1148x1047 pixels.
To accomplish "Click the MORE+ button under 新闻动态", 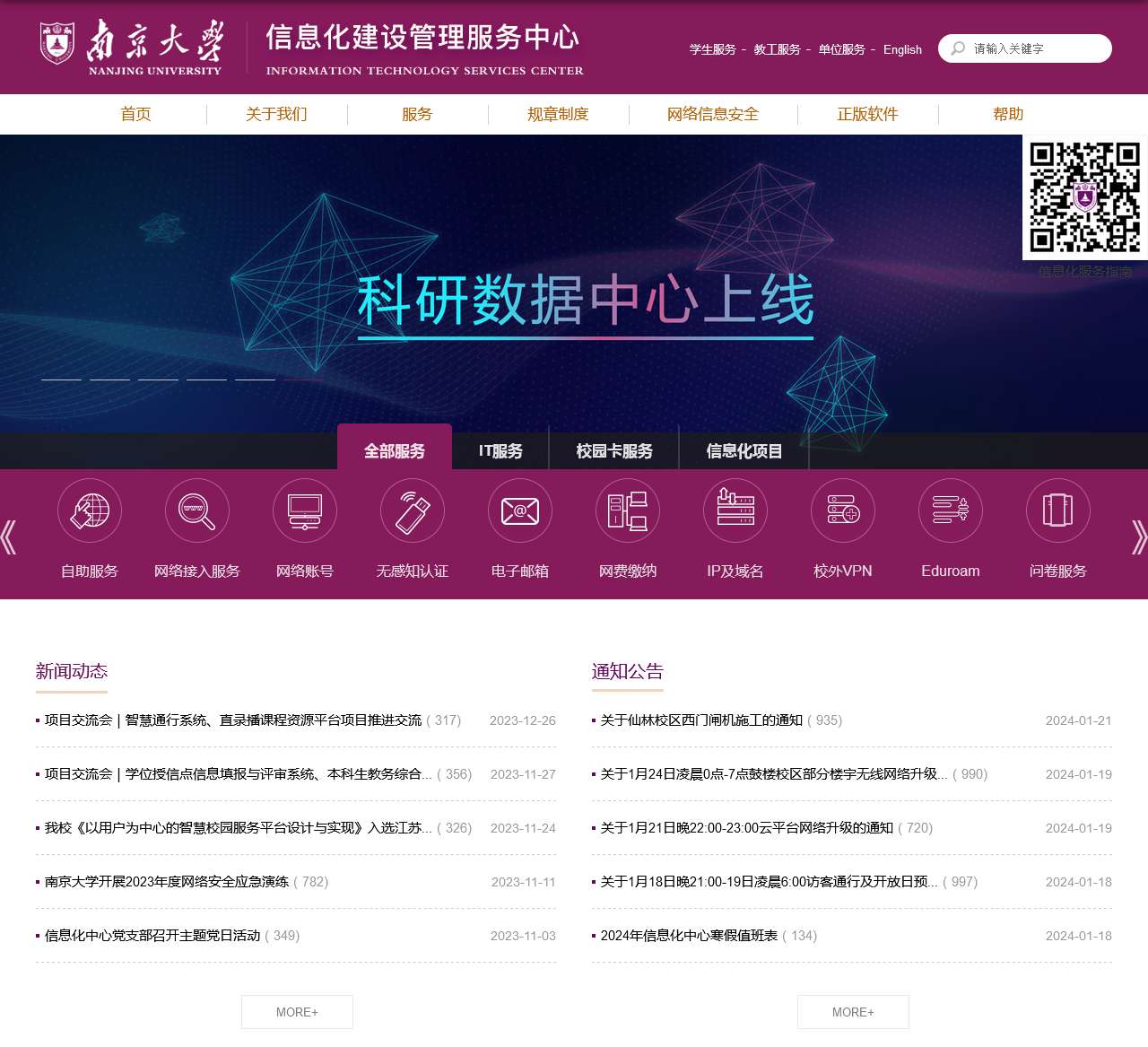I will (x=297, y=1012).
